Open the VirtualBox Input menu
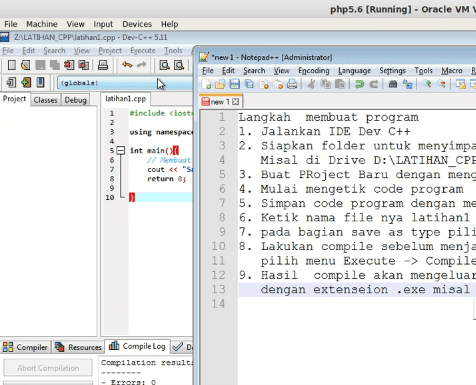Screen dimensions: 476x385 (x=103, y=24)
